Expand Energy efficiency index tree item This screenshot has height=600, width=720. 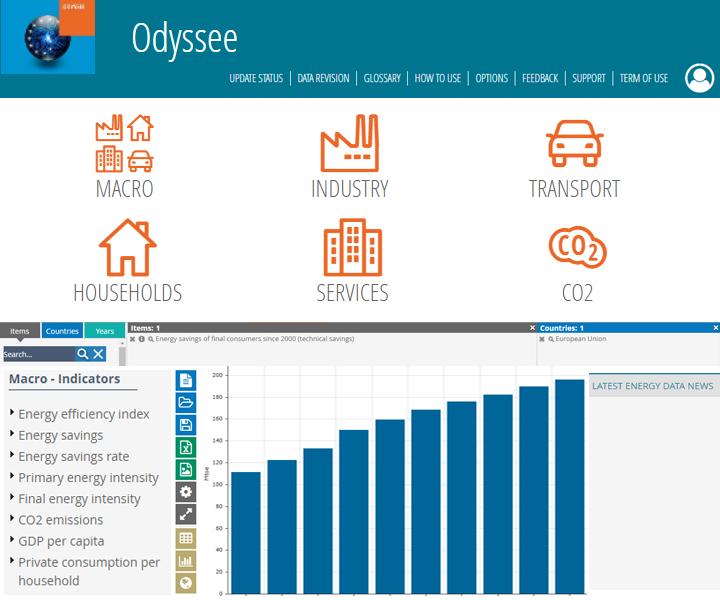(12, 414)
